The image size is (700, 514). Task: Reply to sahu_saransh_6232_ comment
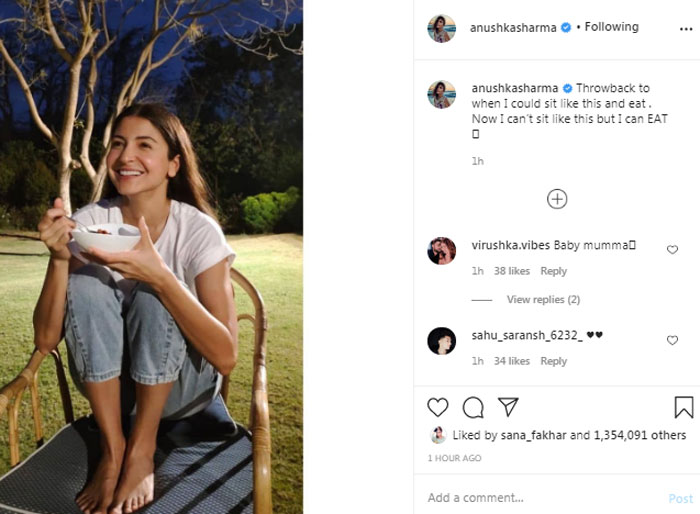(553, 361)
